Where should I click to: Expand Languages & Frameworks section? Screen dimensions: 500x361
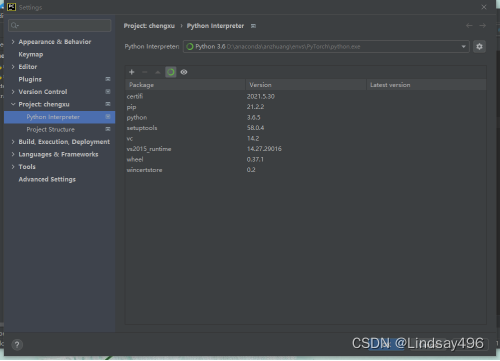pos(13,154)
